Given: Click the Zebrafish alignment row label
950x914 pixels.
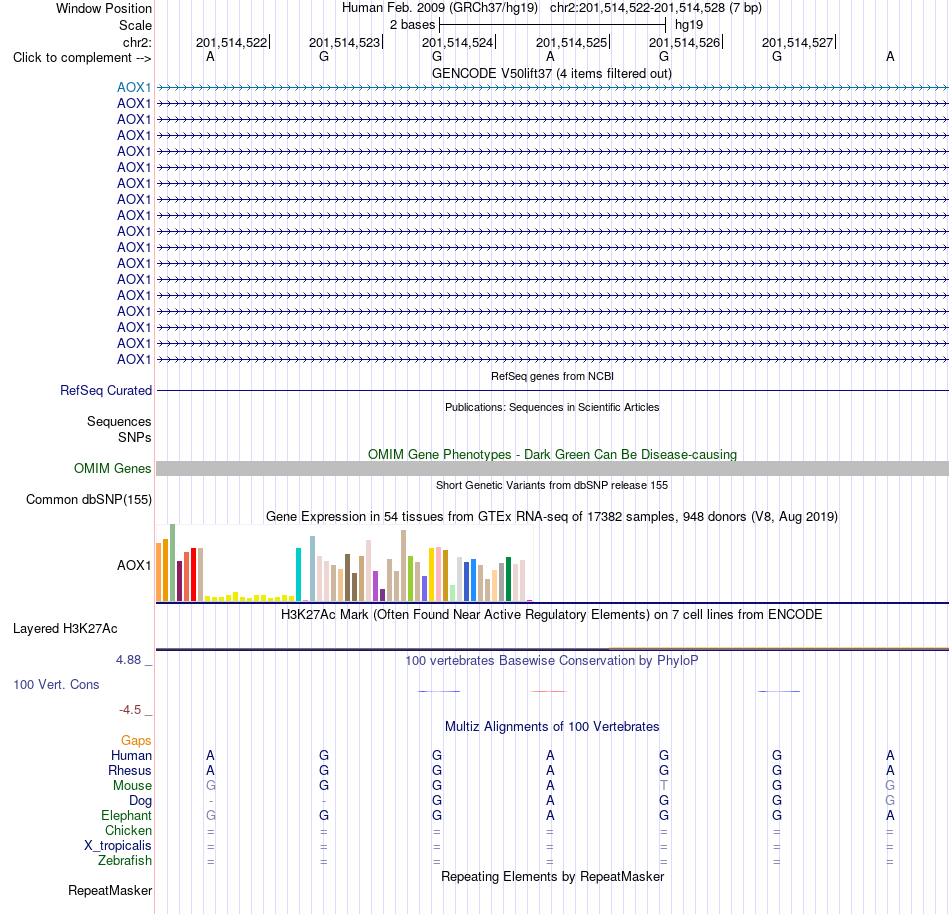Looking at the screenshot, I should coord(125,860).
